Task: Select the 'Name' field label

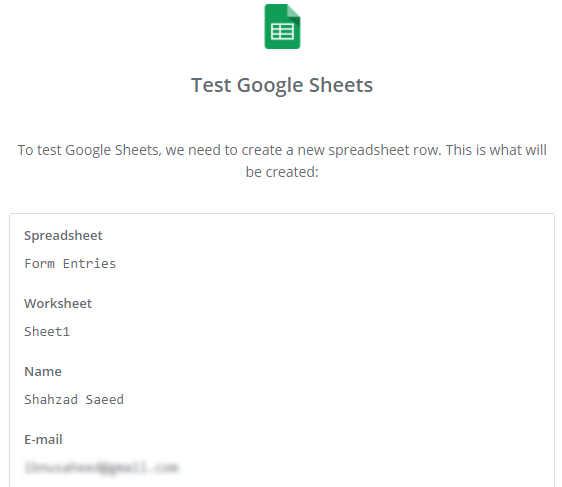Action: 43,372
